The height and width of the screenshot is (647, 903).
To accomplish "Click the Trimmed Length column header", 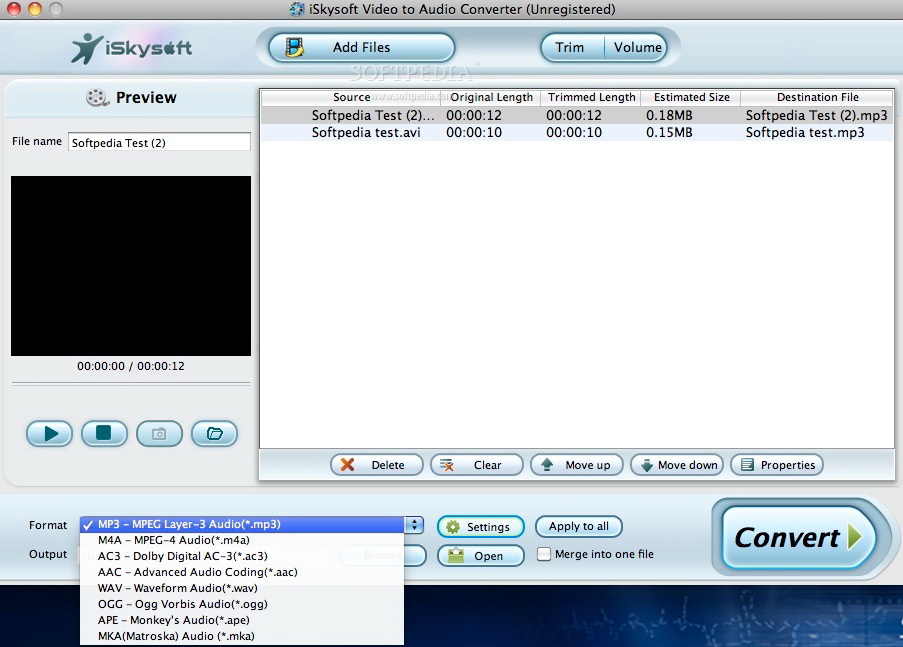I will [591, 97].
